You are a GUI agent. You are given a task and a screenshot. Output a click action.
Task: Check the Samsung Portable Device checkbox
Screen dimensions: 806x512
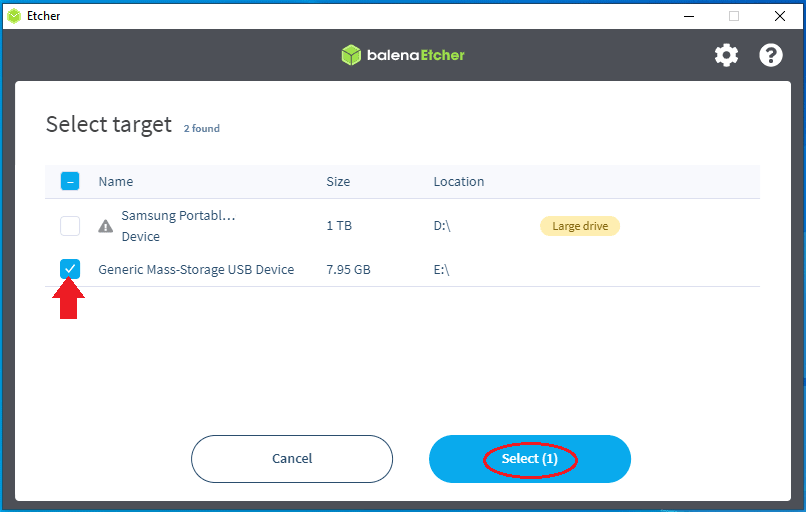click(70, 226)
